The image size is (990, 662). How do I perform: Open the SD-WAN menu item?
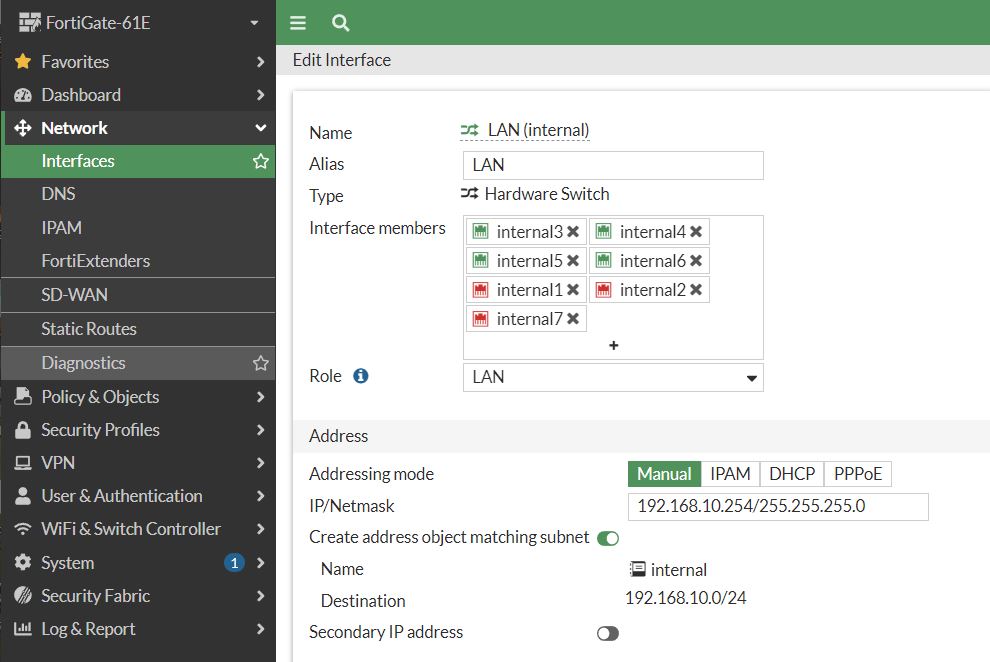[x=138, y=295]
